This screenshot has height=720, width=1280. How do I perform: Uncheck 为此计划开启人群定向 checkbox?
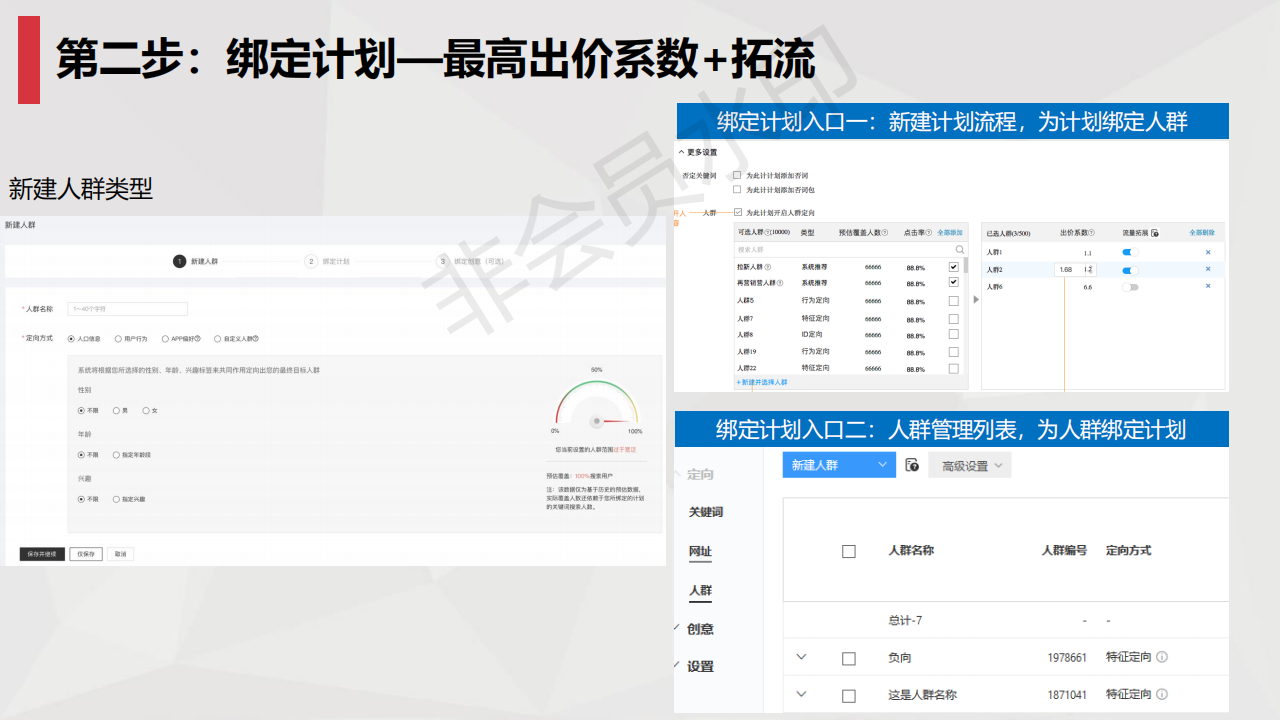pyautogui.click(x=737, y=212)
